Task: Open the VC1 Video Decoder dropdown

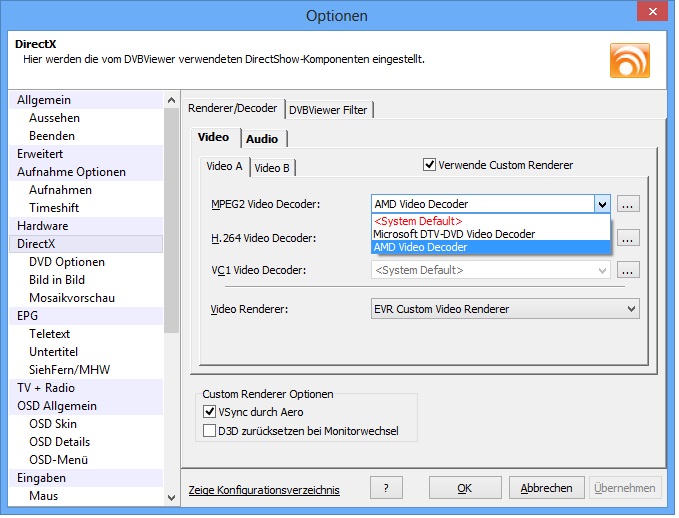Action: [493, 271]
